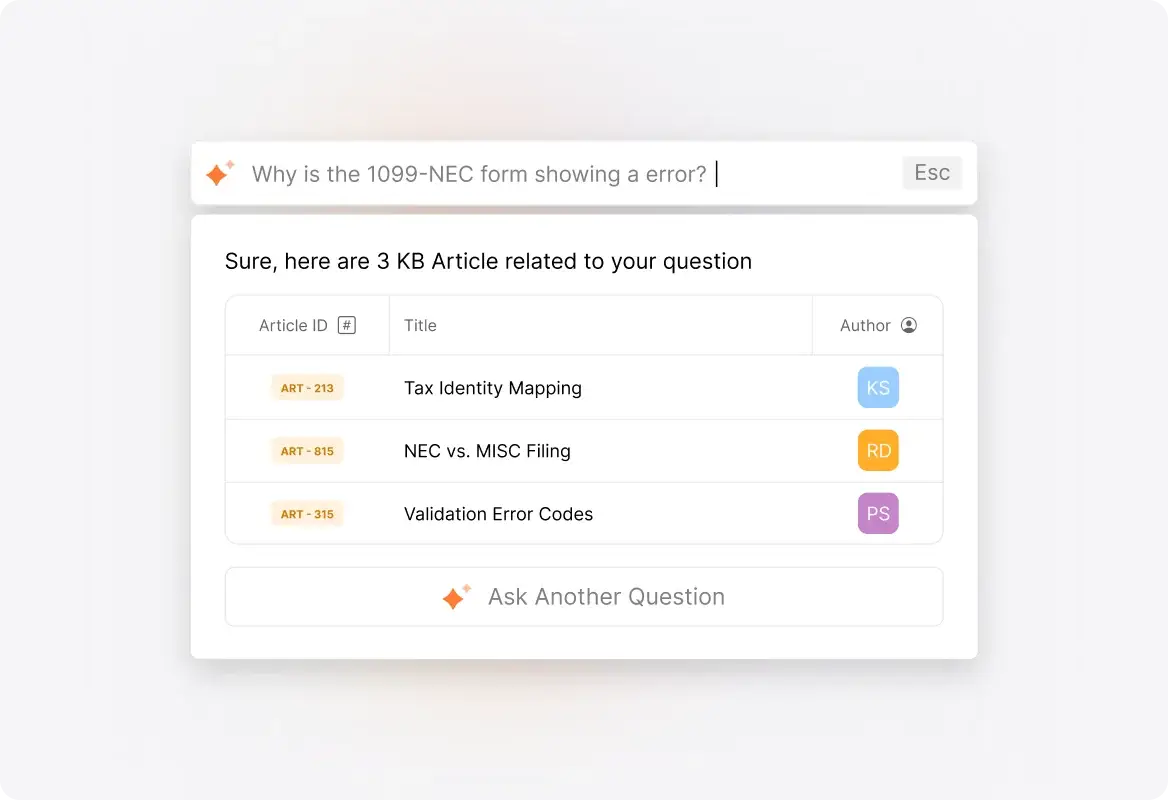The image size is (1168, 800).
Task: Click the Article ID column header
Action: point(307,326)
